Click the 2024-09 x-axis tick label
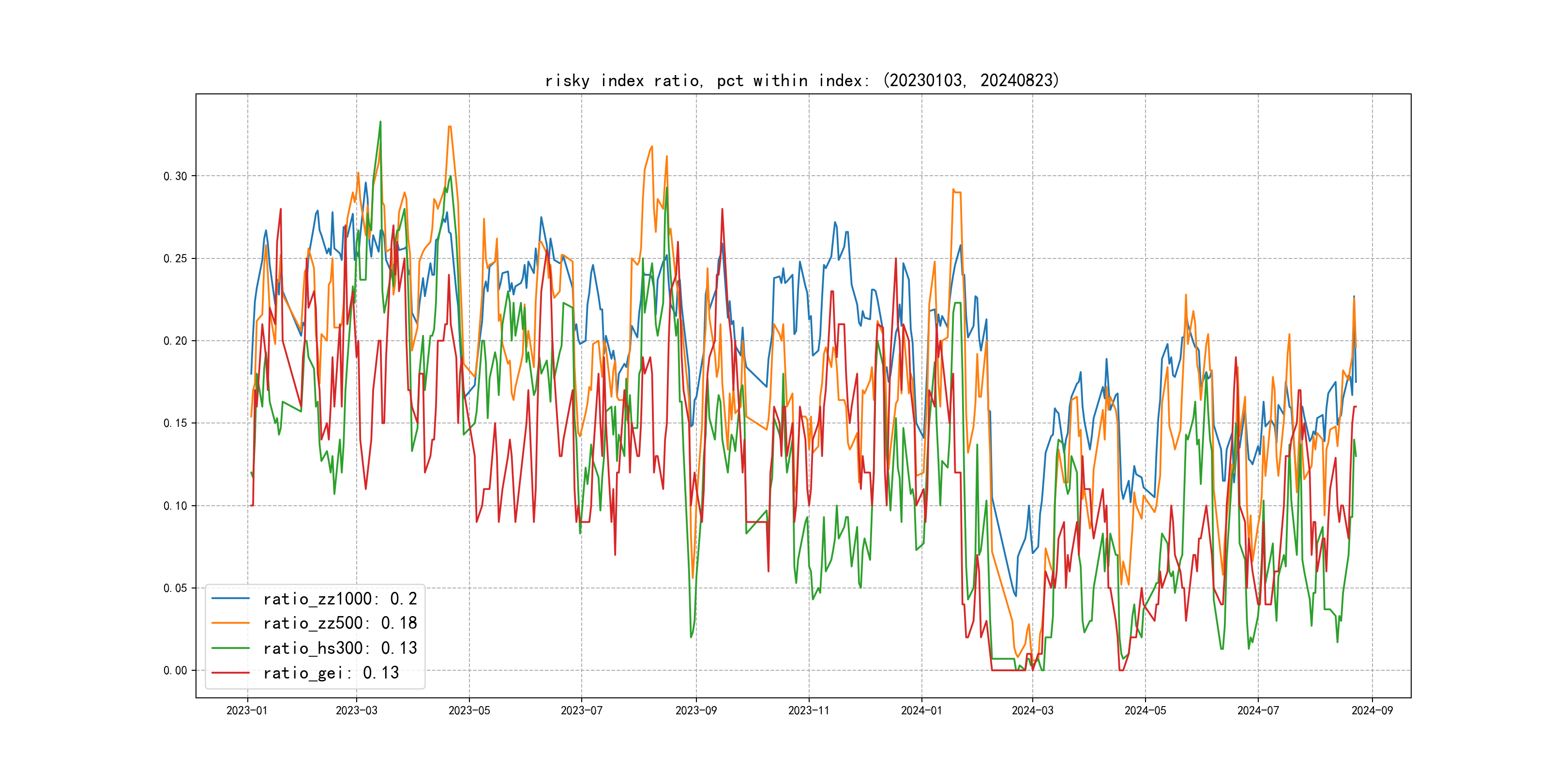1568x784 pixels. (1372, 710)
